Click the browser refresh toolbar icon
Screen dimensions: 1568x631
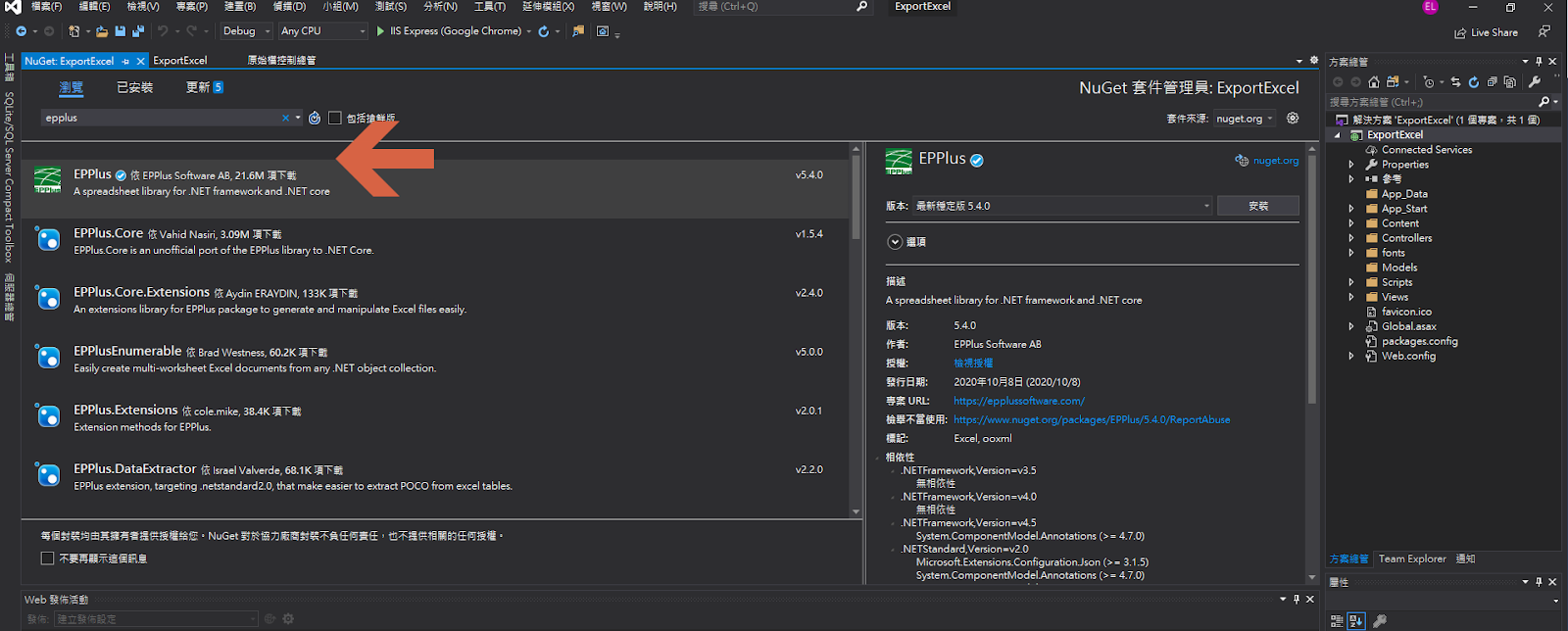544,31
